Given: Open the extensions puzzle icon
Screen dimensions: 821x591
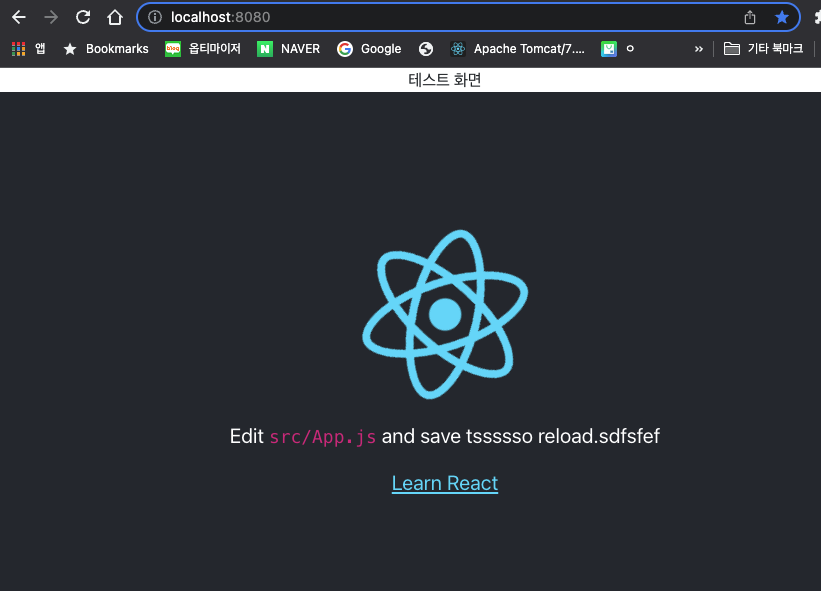Looking at the screenshot, I should click(817, 17).
